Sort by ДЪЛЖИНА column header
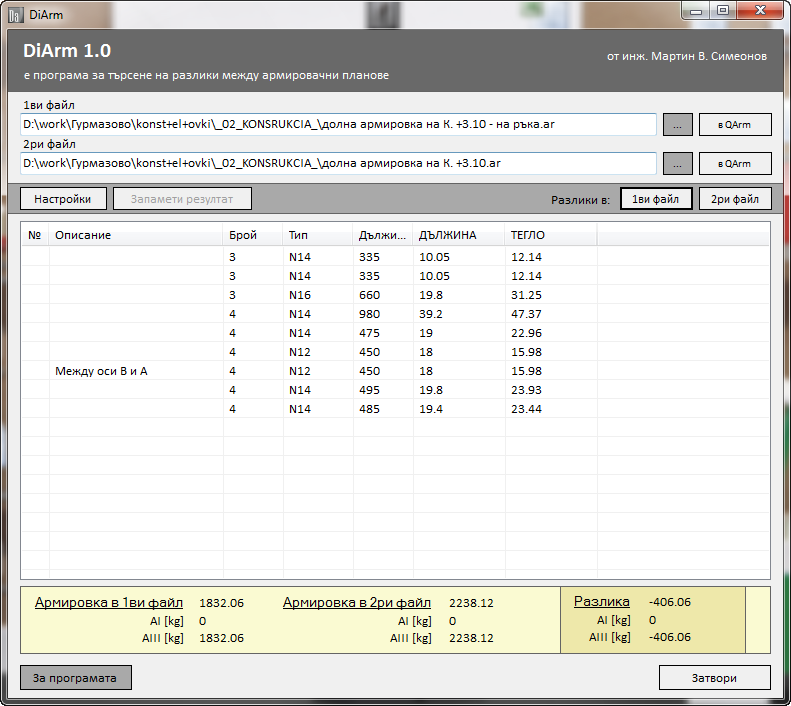The image size is (791, 706). click(458, 235)
